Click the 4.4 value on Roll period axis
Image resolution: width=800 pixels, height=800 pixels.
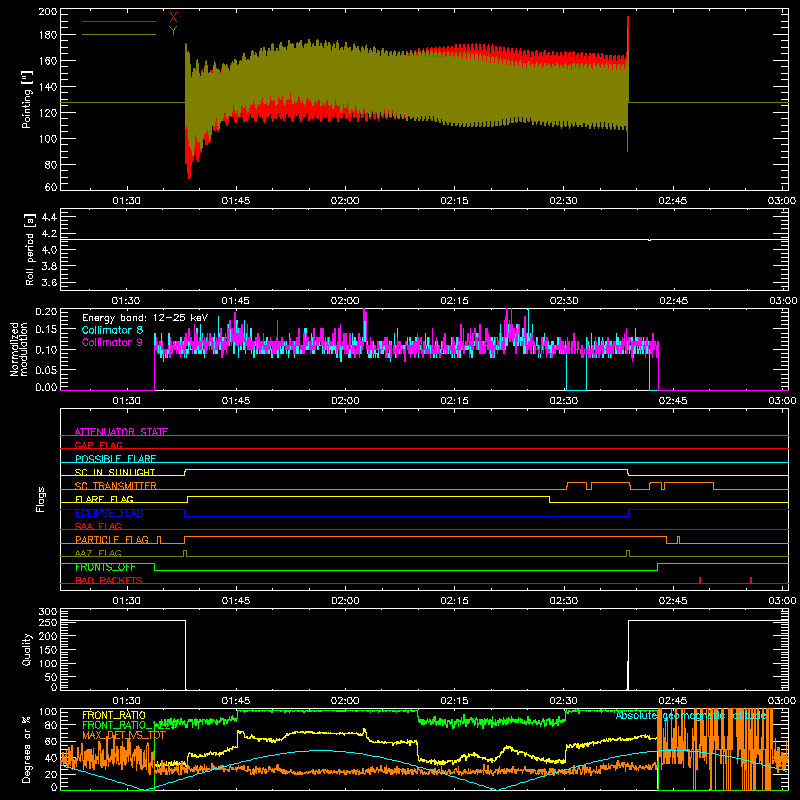[48, 217]
